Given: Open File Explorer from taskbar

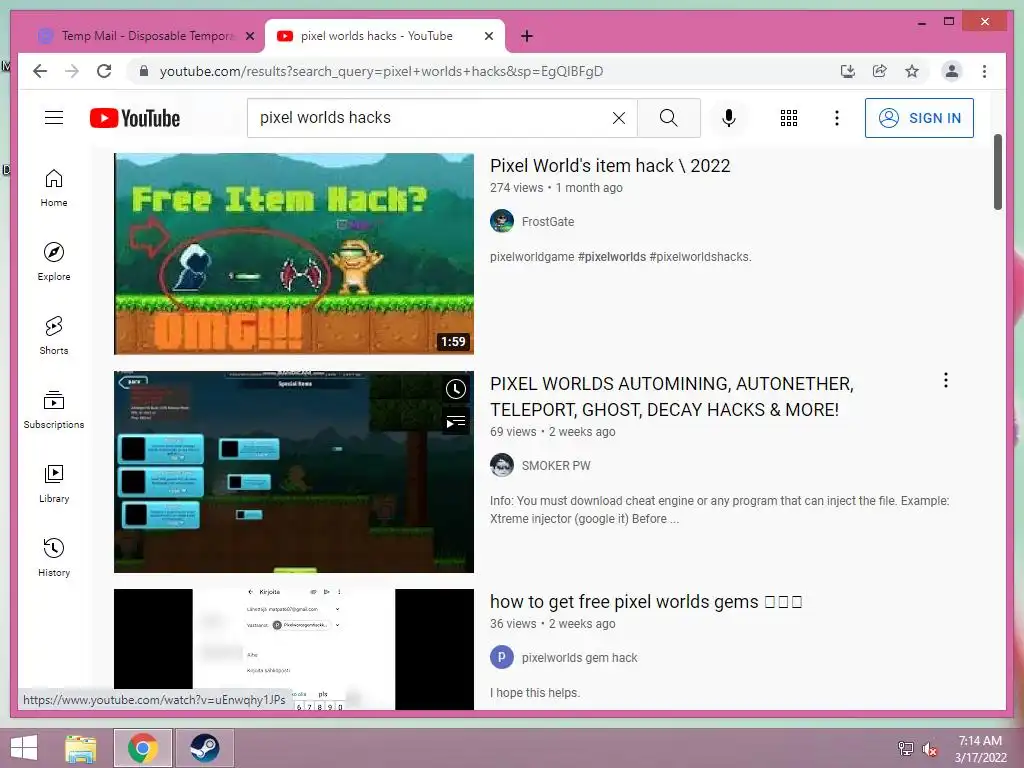Looking at the screenshot, I should (x=81, y=748).
